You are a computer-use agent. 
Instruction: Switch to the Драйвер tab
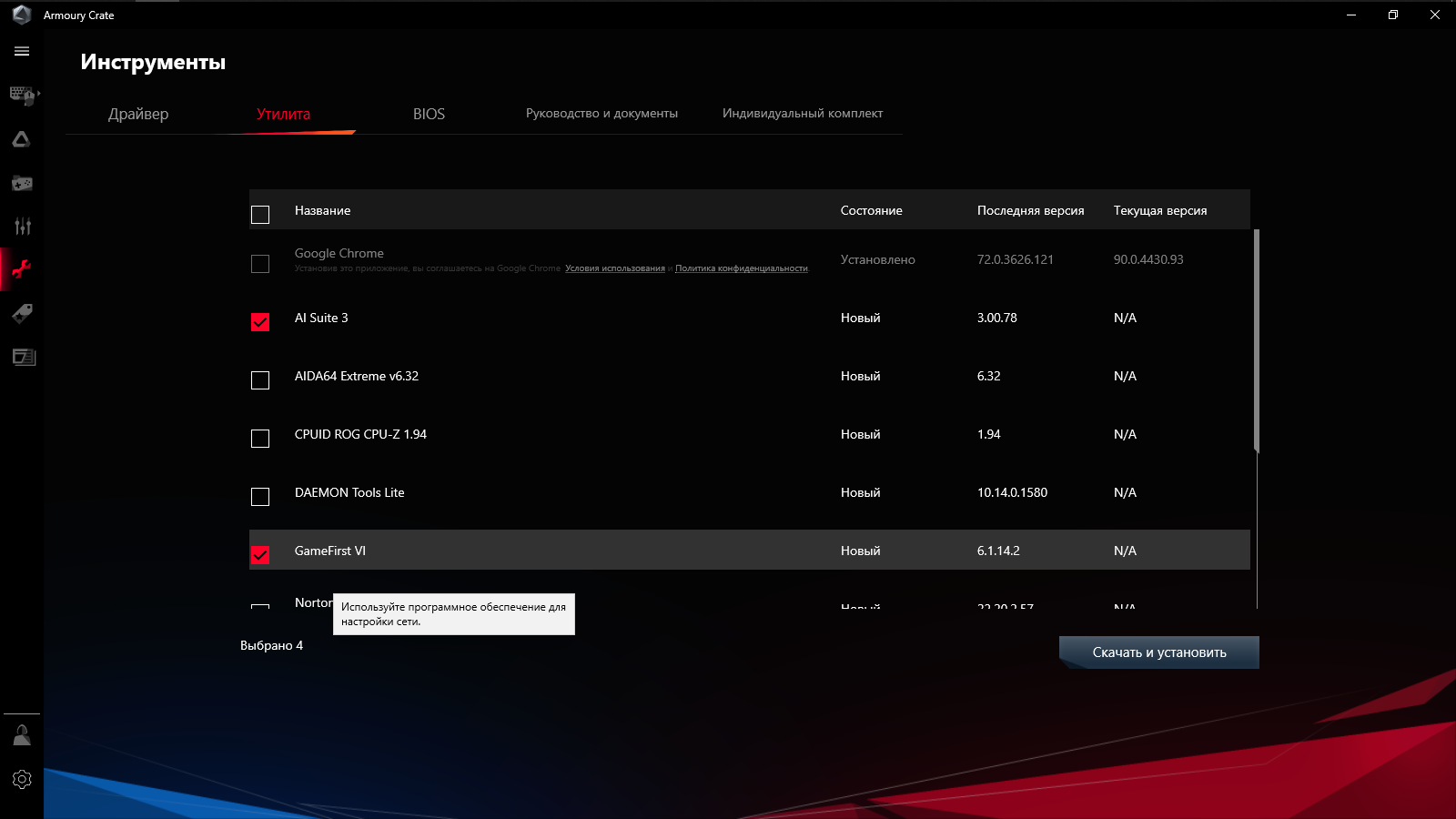[x=138, y=114]
